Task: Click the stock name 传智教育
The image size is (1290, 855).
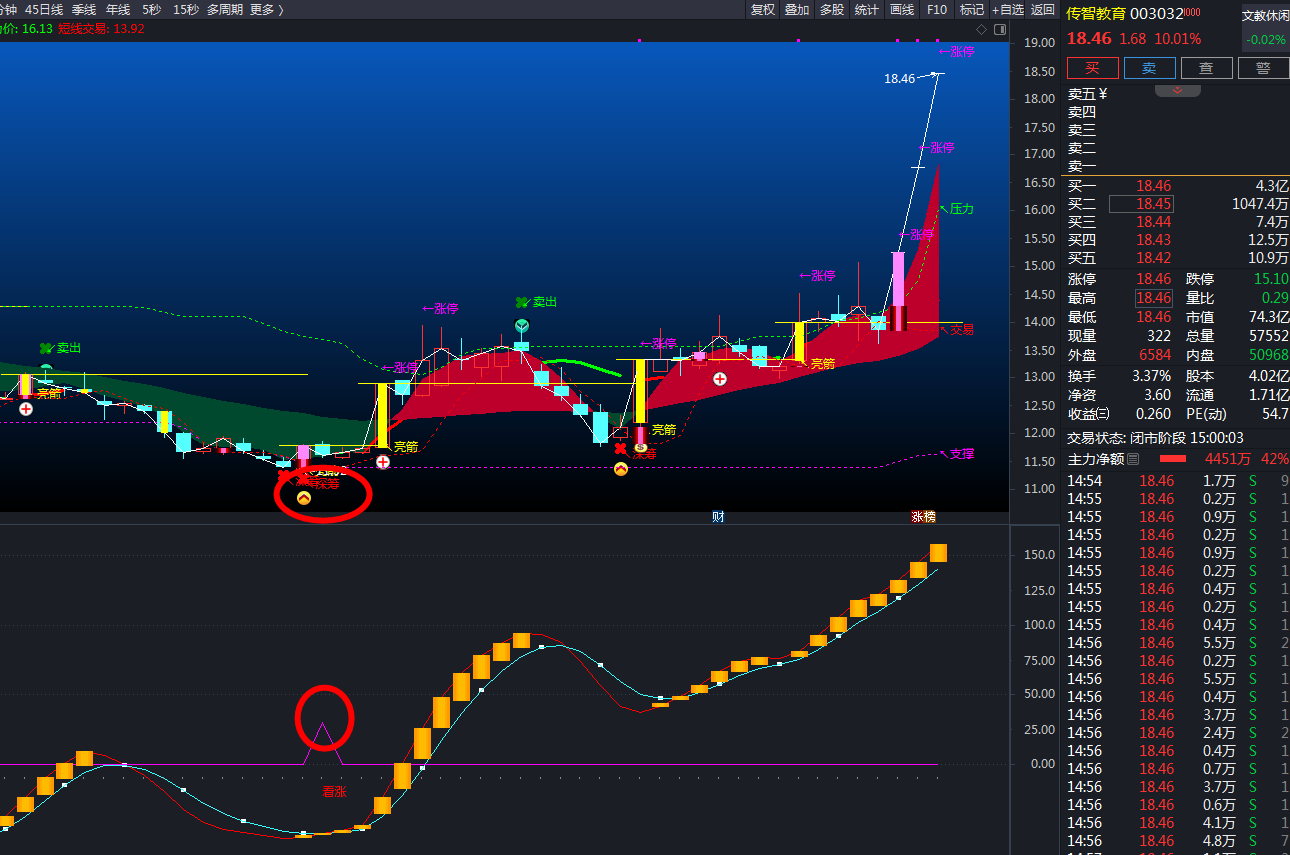Action: [1096, 13]
